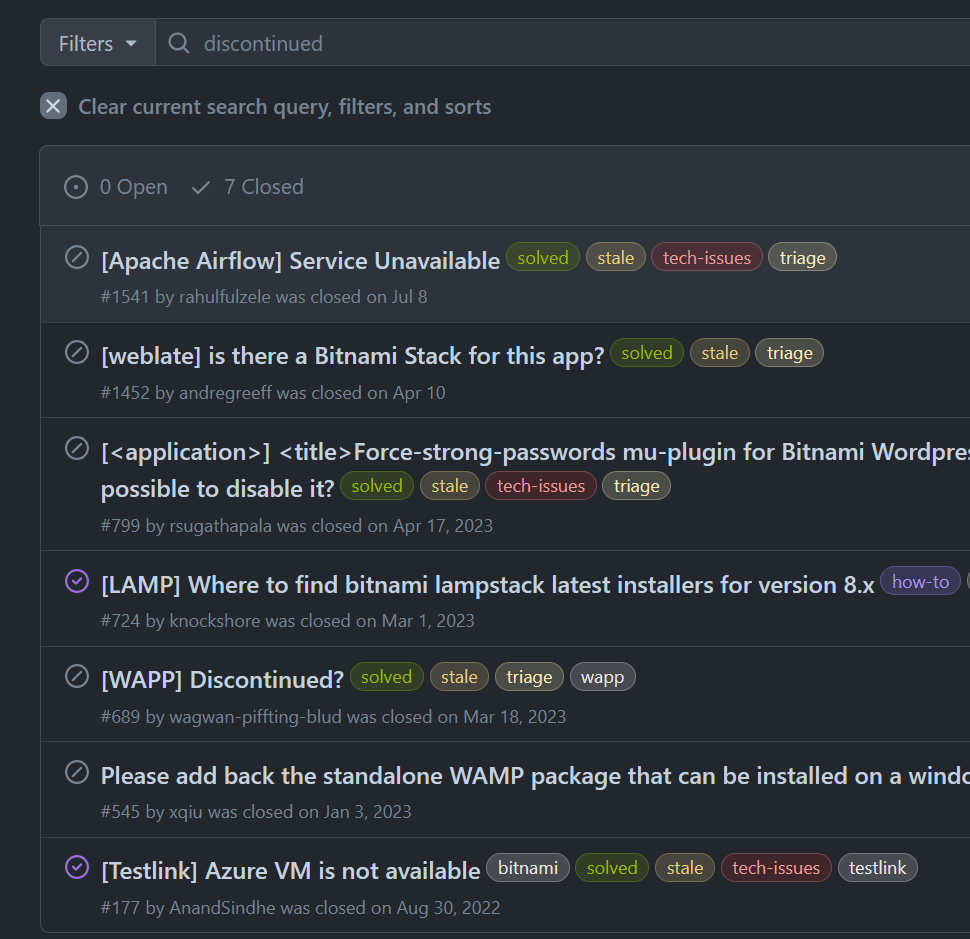Click the clear search X icon
This screenshot has width=970, height=939.
[54, 106]
